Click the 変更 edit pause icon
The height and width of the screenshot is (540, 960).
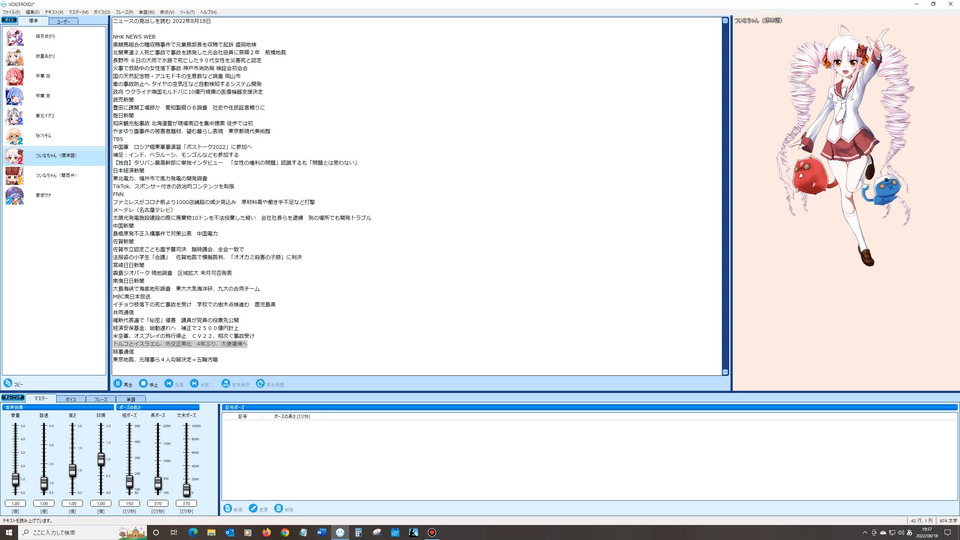click(253, 509)
